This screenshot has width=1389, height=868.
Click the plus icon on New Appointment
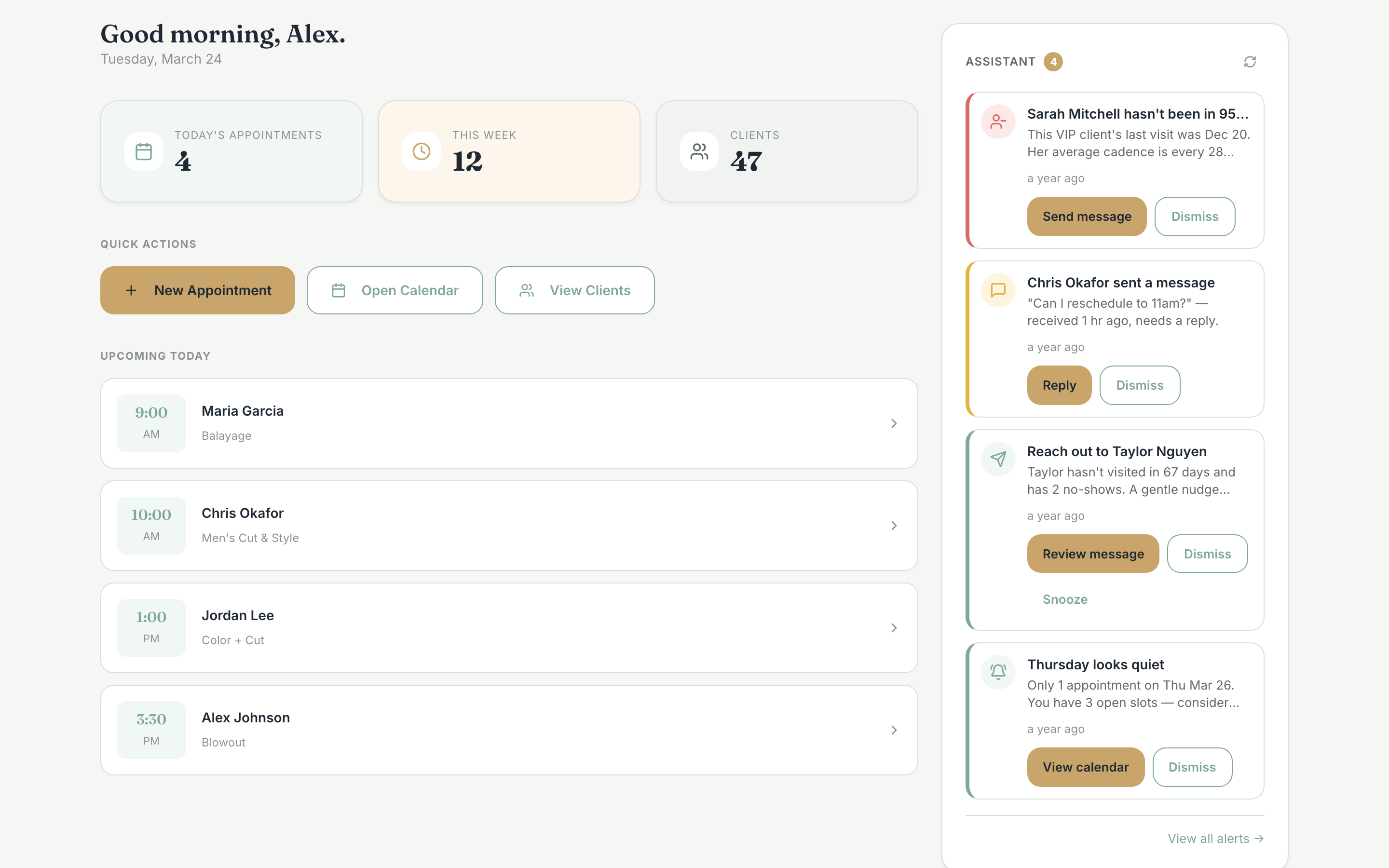pos(132,290)
